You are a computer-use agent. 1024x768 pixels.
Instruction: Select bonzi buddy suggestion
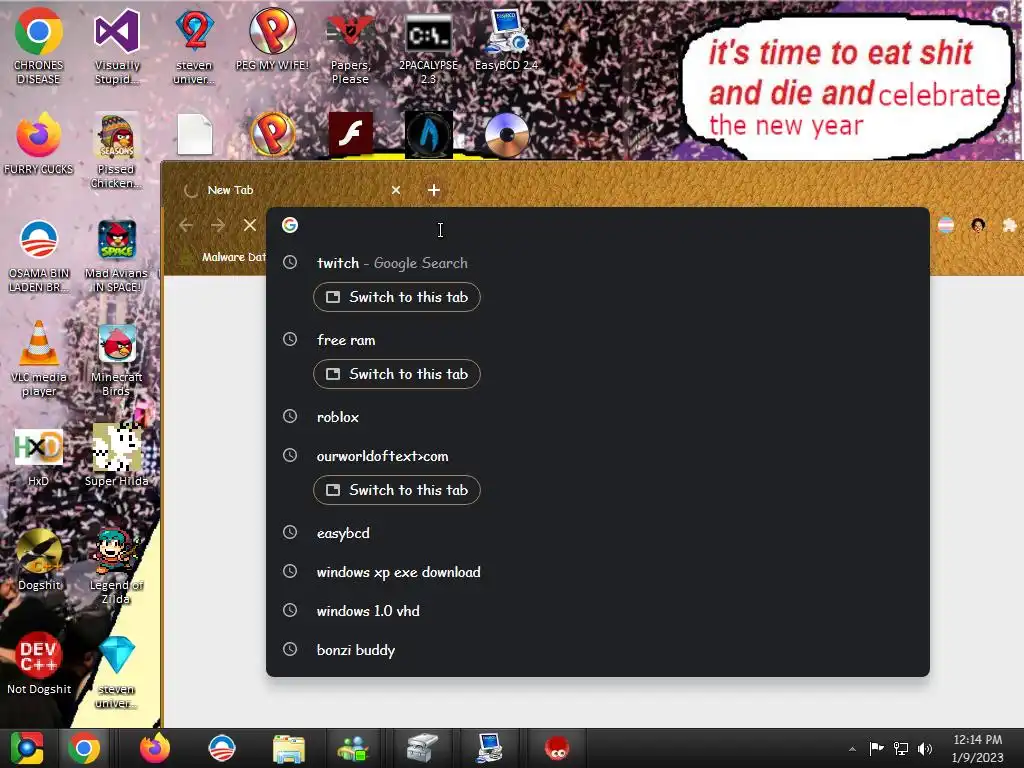[598, 650]
